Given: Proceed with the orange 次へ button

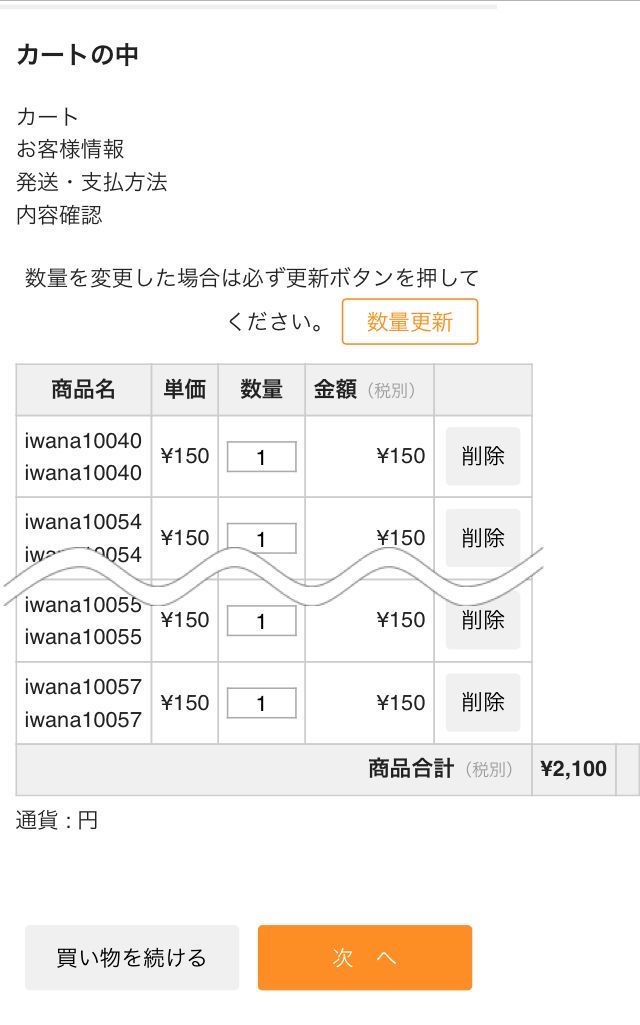Looking at the screenshot, I should (364, 957).
